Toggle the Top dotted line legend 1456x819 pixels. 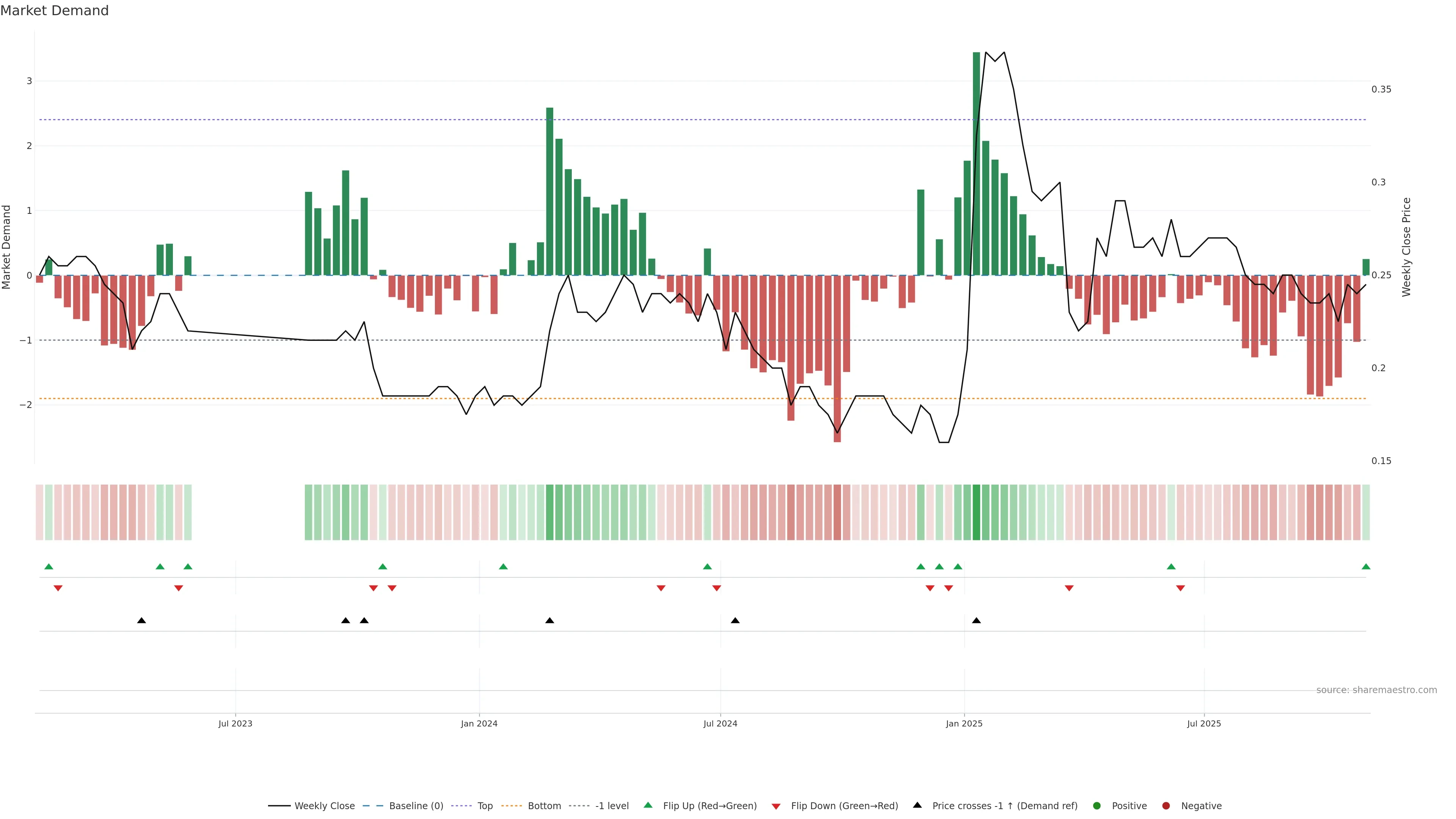[x=485, y=805]
